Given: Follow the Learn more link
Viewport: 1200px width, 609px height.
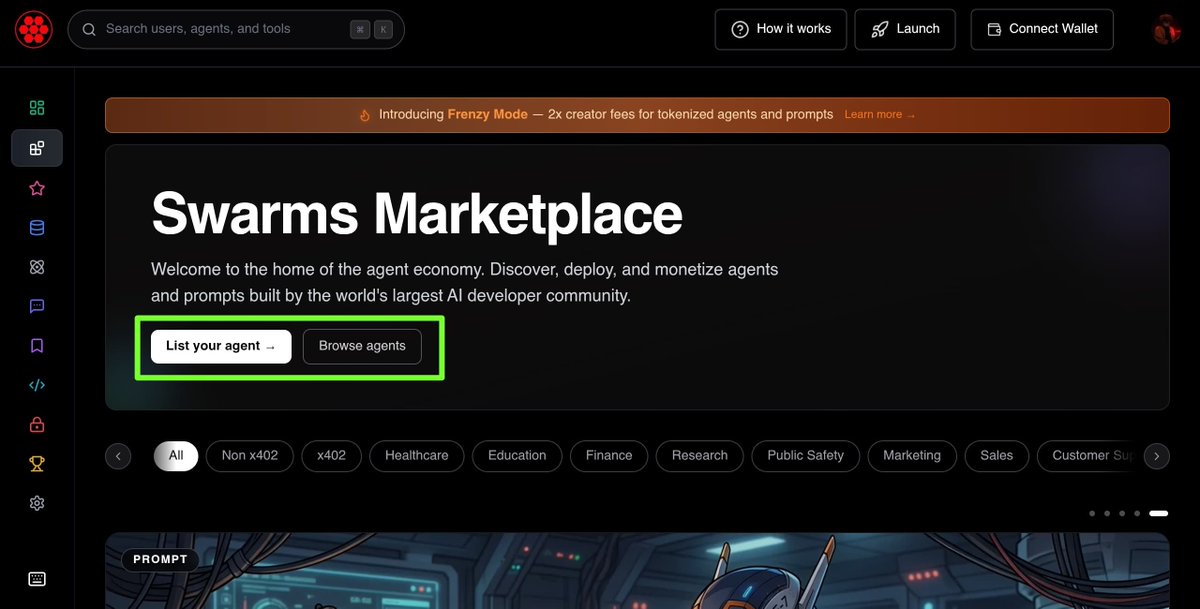Looking at the screenshot, I should tap(880, 115).
